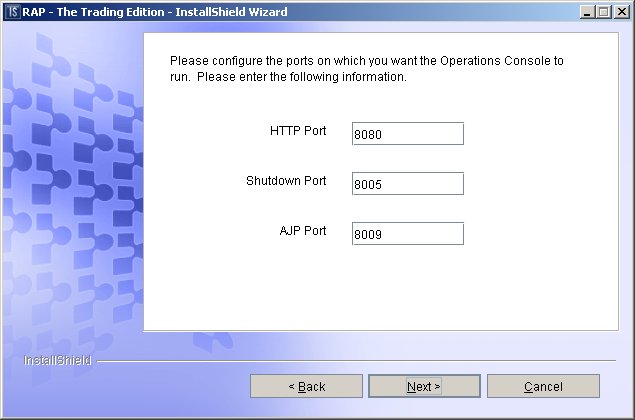Close the wizard with the X button
This screenshot has width=635, height=420.
[x=622, y=12]
